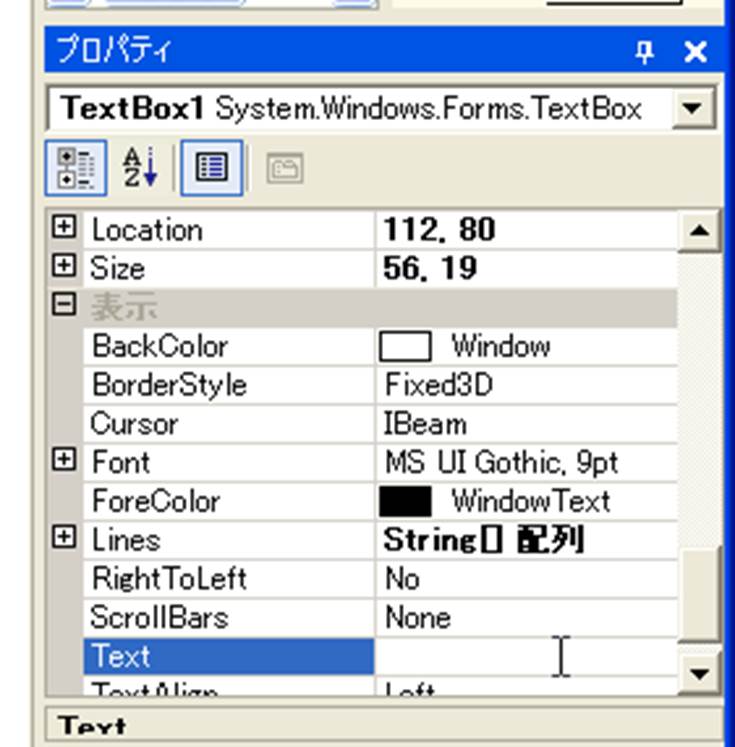Click the ForeColor black color swatch
Image resolution: width=735 pixels, height=747 pixels.
click(x=406, y=501)
